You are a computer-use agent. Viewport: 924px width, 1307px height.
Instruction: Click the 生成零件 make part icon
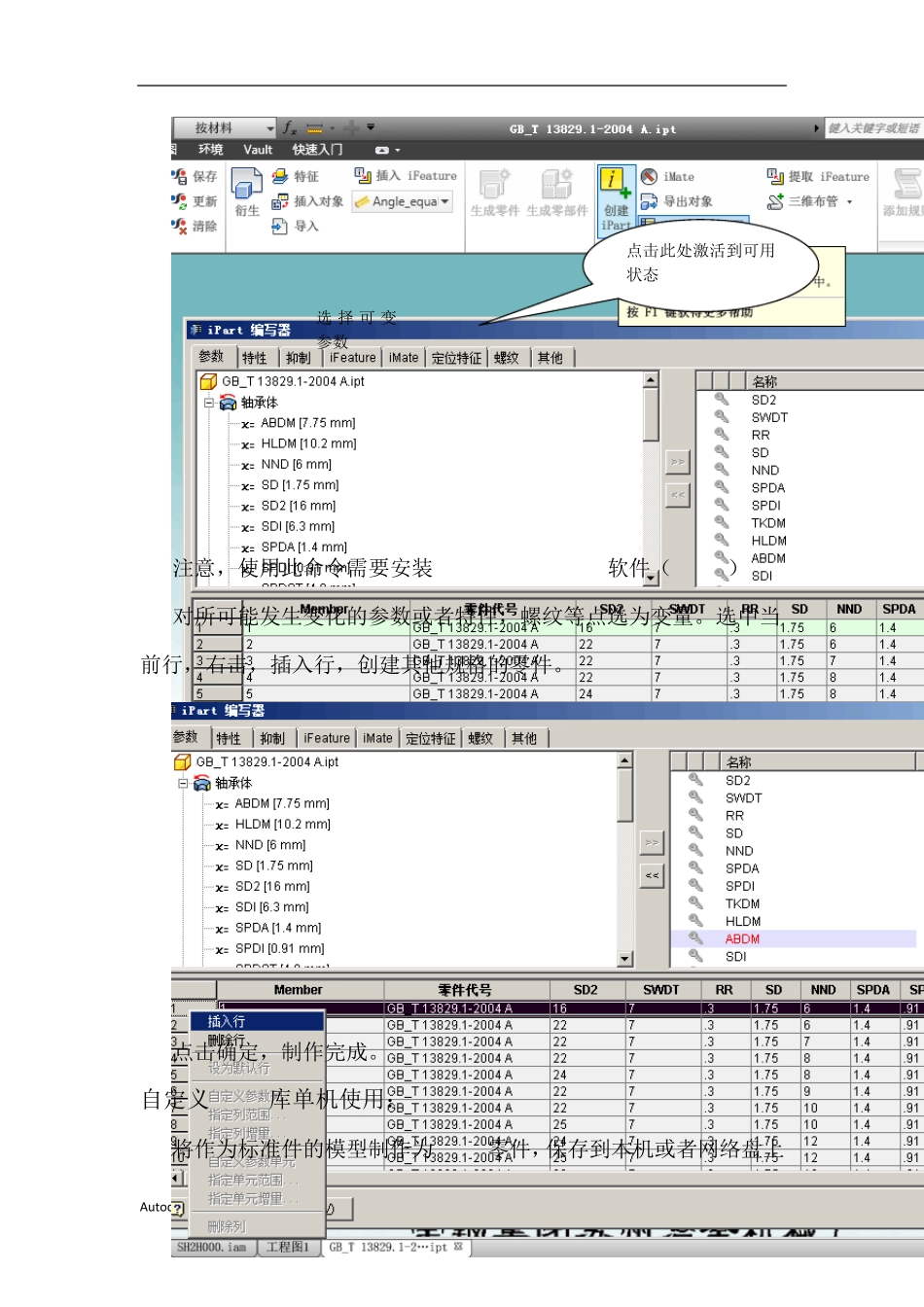[494, 183]
